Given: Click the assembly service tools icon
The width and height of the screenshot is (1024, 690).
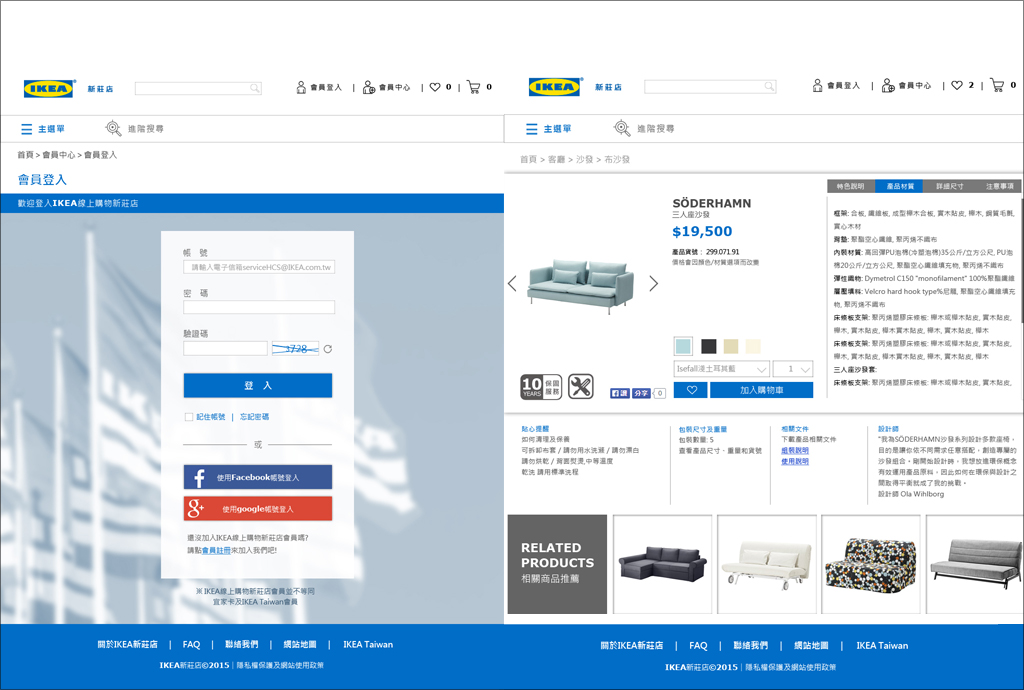Looking at the screenshot, I should (x=581, y=386).
